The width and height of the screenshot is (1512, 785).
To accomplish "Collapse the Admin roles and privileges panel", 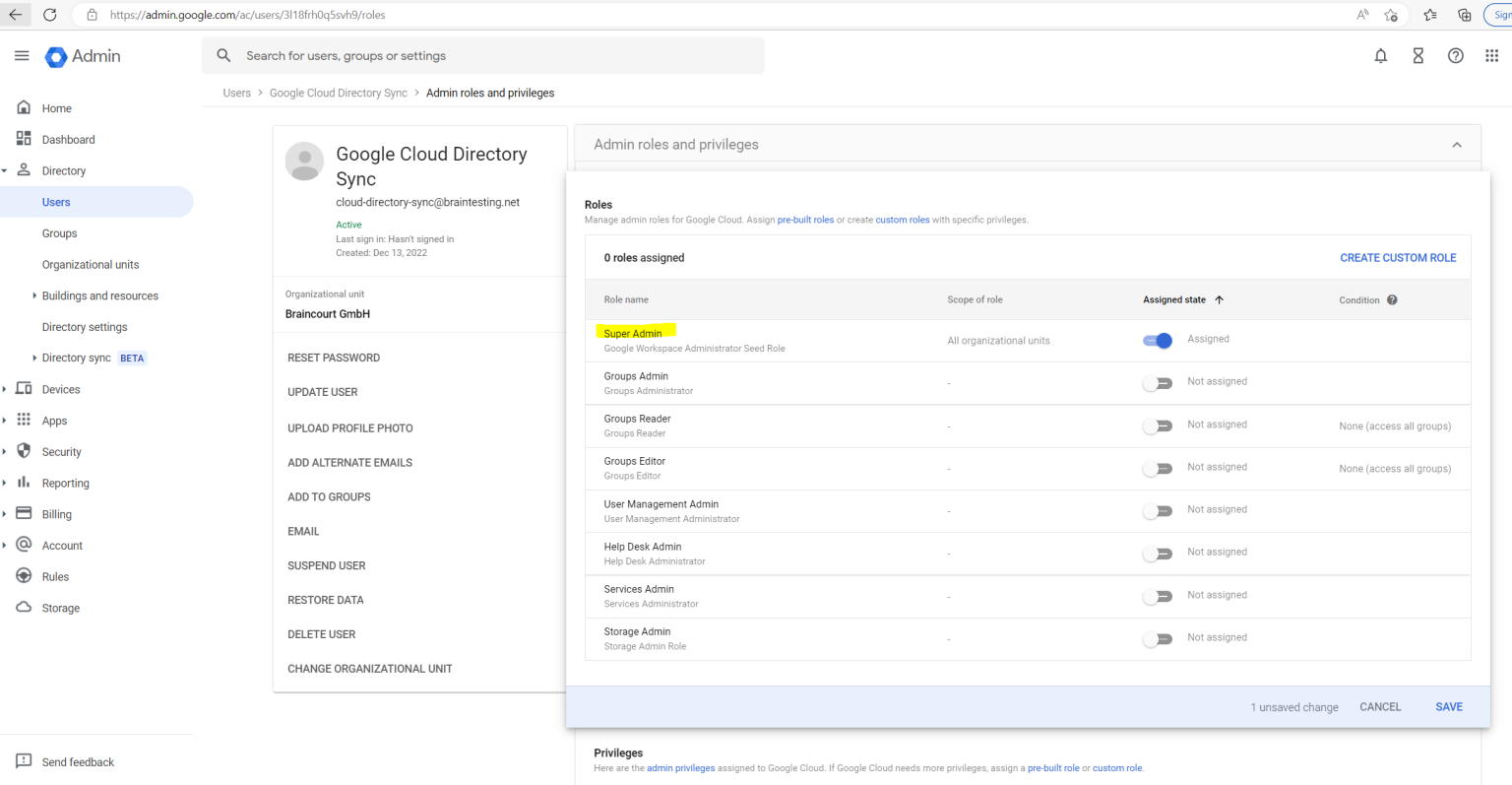I will 1456,144.
